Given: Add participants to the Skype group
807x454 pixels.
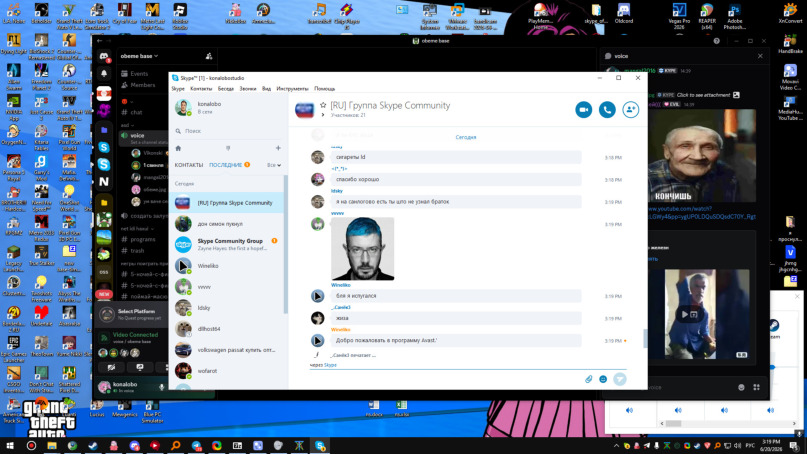Looking at the screenshot, I should pos(630,110).
